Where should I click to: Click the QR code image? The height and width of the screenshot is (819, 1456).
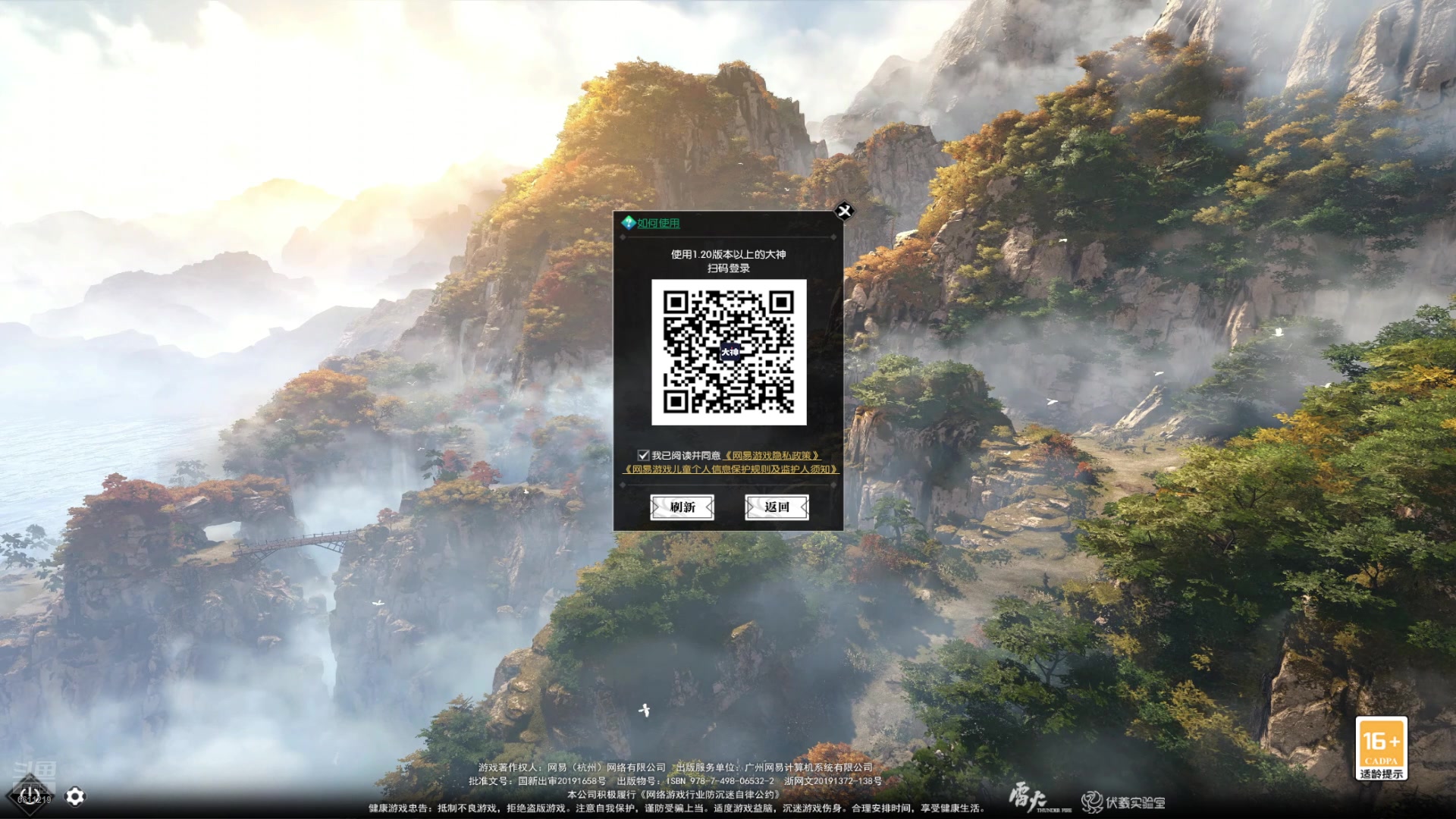[729, 352]
